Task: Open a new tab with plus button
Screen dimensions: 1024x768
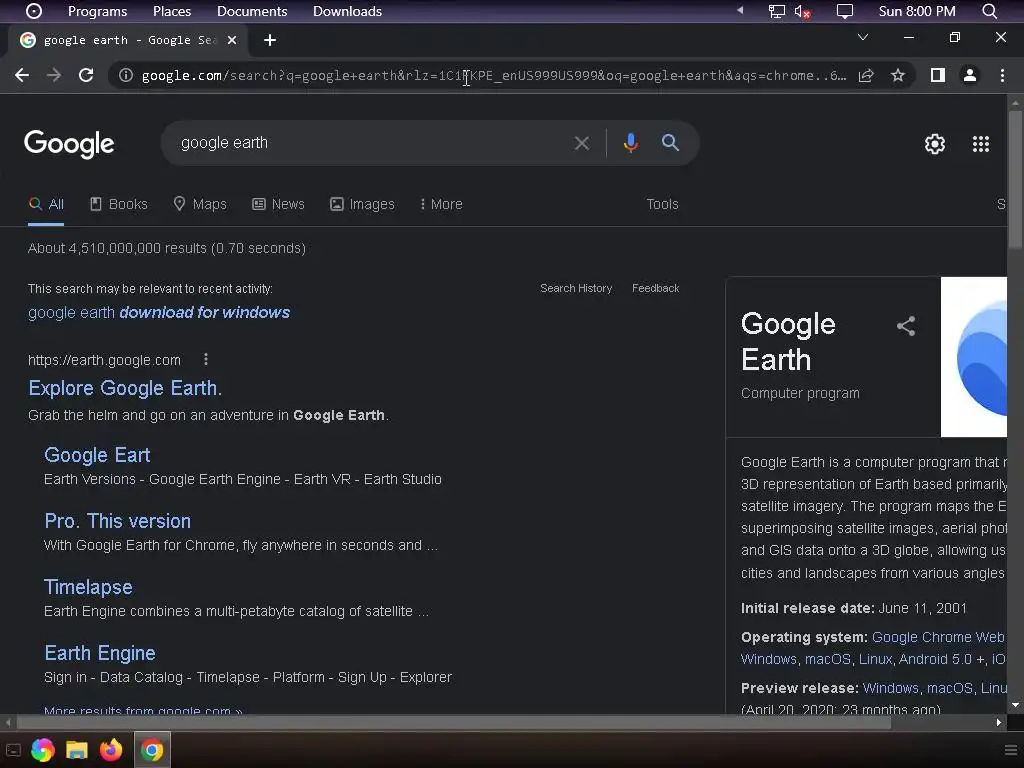Action: click(270, 40)
